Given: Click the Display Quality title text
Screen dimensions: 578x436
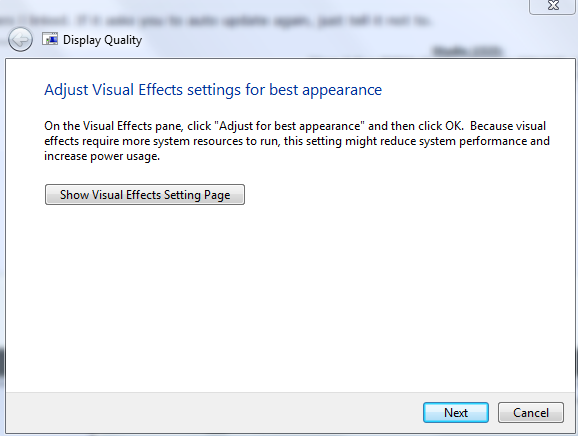Looking at the screenshot, I should click(x=102, y=40).
